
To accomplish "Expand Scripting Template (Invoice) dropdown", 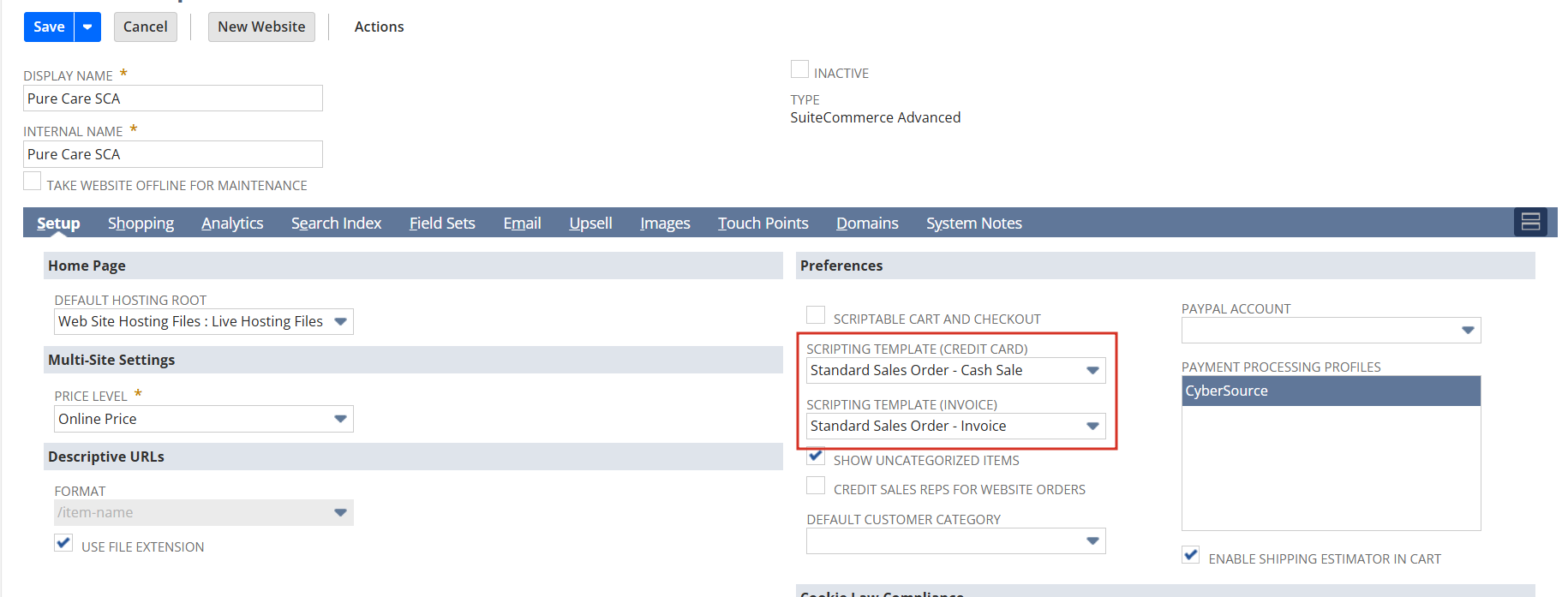I will point(1092,426).
